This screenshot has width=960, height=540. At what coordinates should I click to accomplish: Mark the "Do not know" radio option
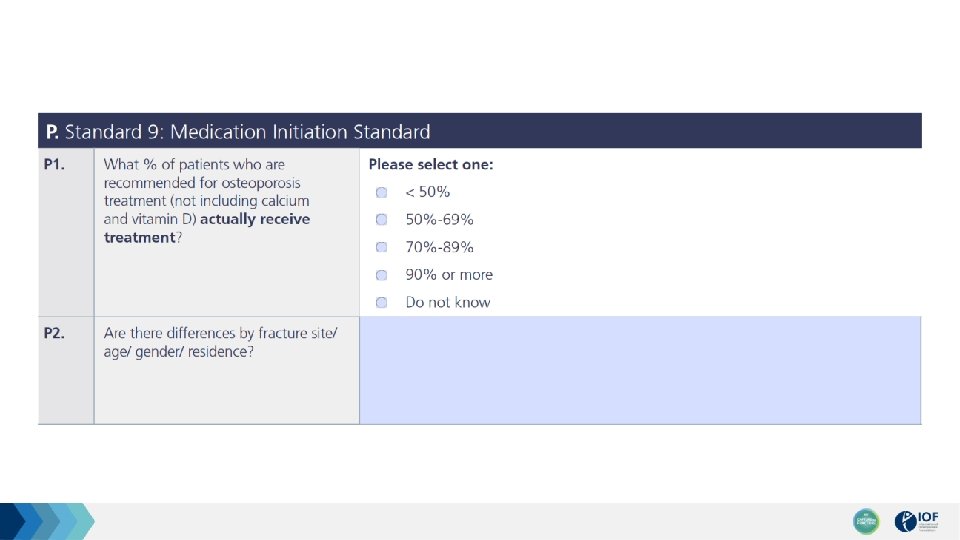[x=381, y=302]
